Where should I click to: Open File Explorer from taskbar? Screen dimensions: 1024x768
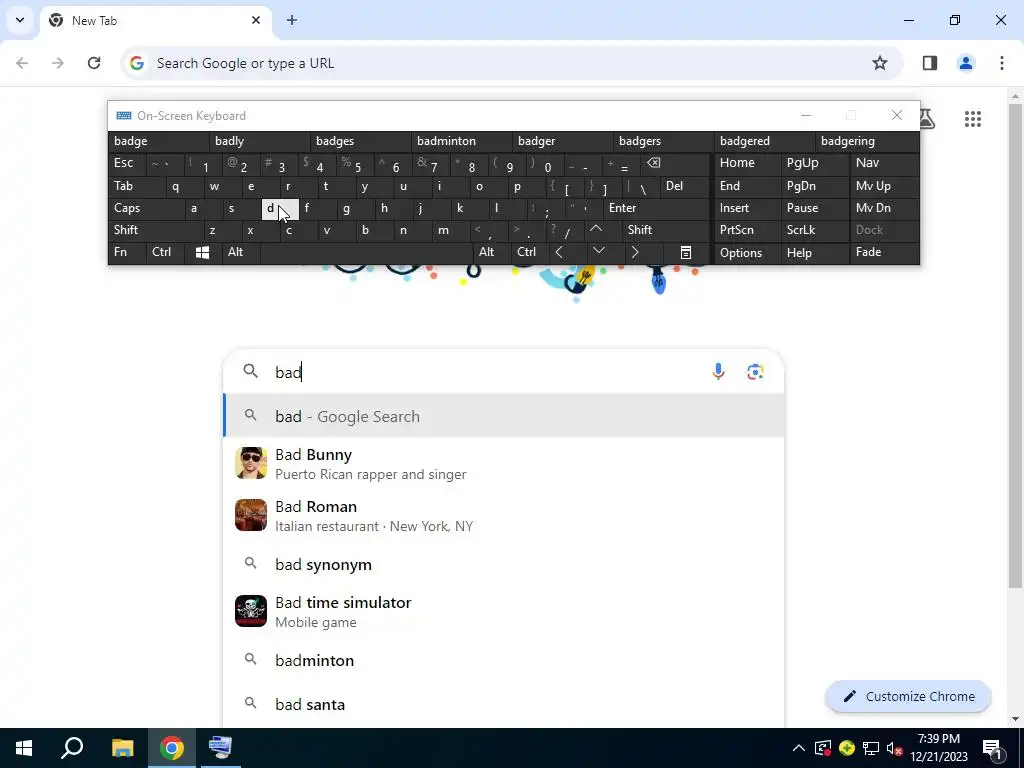tap(122, 748)
